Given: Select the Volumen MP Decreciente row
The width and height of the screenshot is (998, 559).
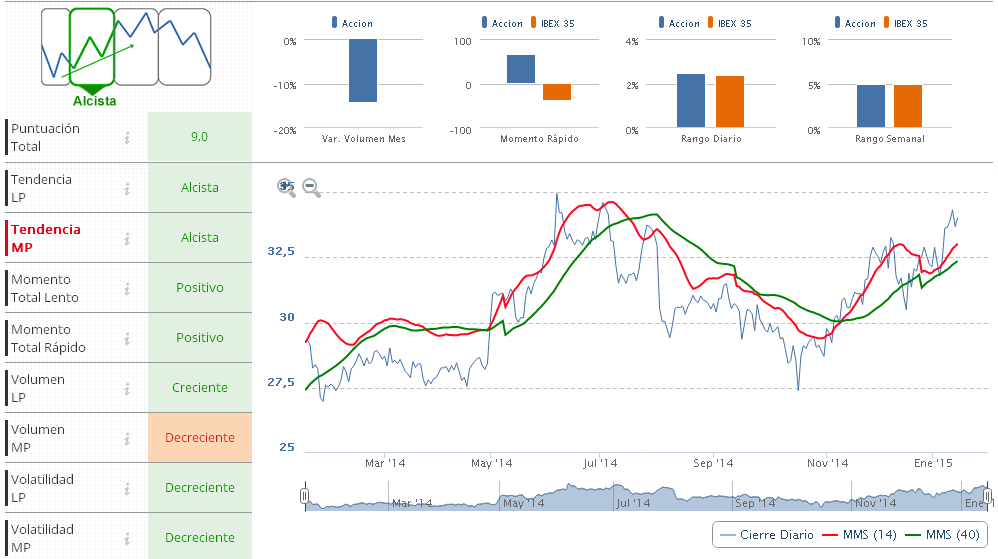Looking at the screenshot, I should coord(199,438).
